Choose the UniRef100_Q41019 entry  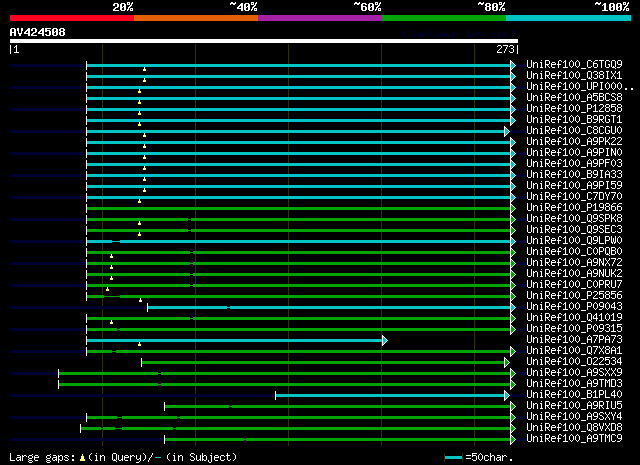[x=574, y=318]
